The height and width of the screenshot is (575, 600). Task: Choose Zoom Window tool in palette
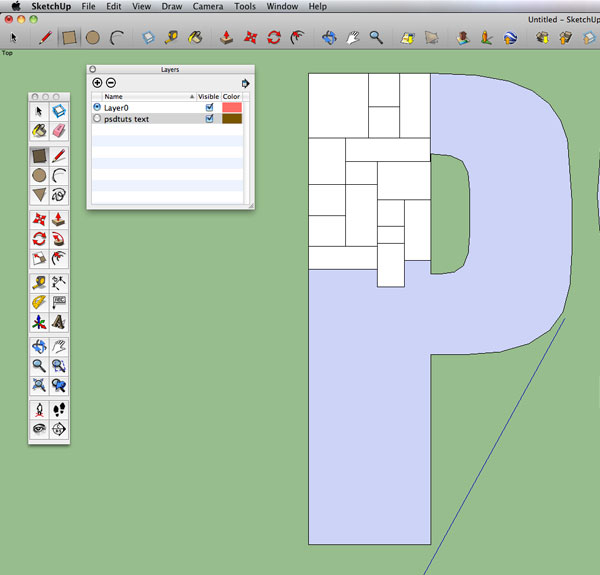coord(59,366)
